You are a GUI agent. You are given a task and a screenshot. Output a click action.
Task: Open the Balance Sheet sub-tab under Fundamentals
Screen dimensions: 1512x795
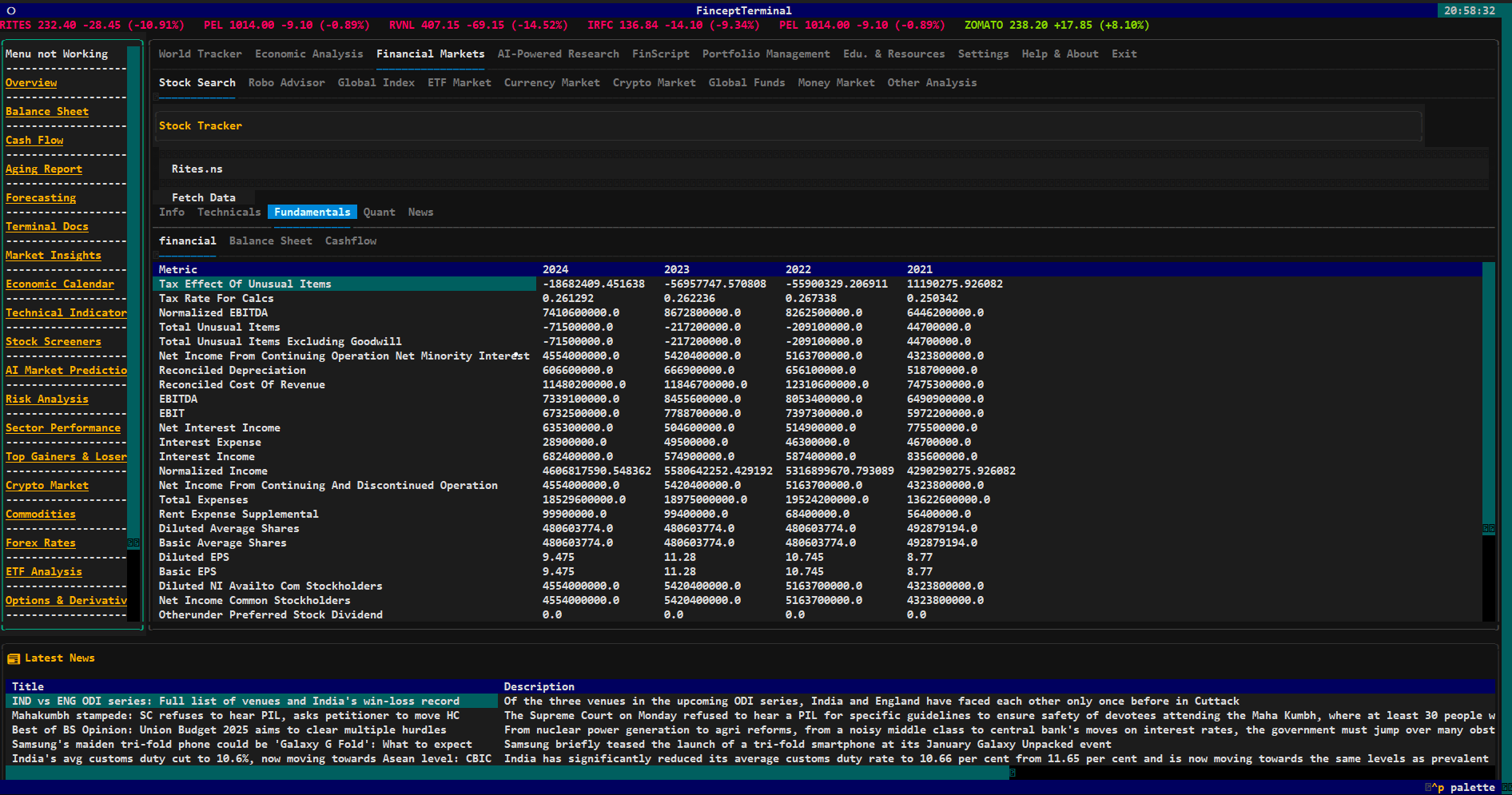[270, 240]
